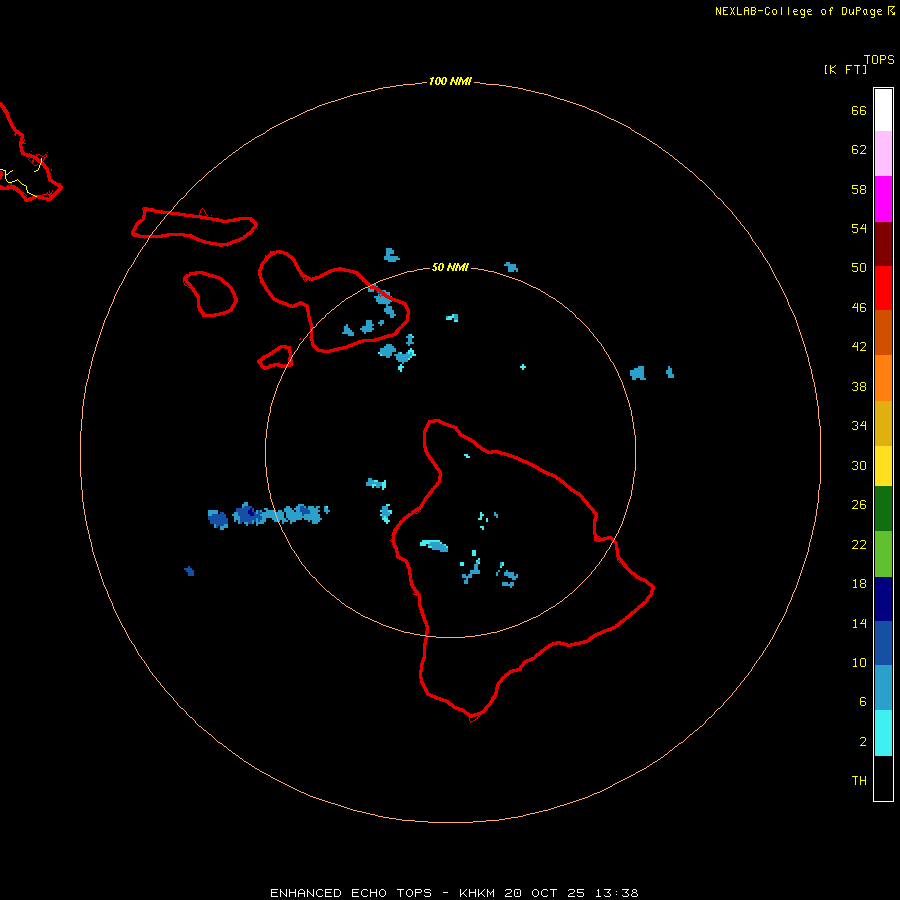Click the "KHKM" station identifier in the caption

(476, 893)
